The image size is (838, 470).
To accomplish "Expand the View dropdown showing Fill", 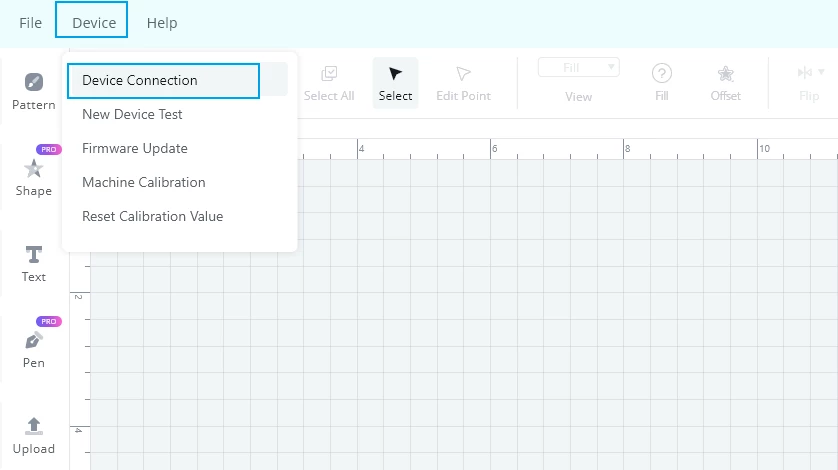I will pyautogui.click(x=578, y=68).
